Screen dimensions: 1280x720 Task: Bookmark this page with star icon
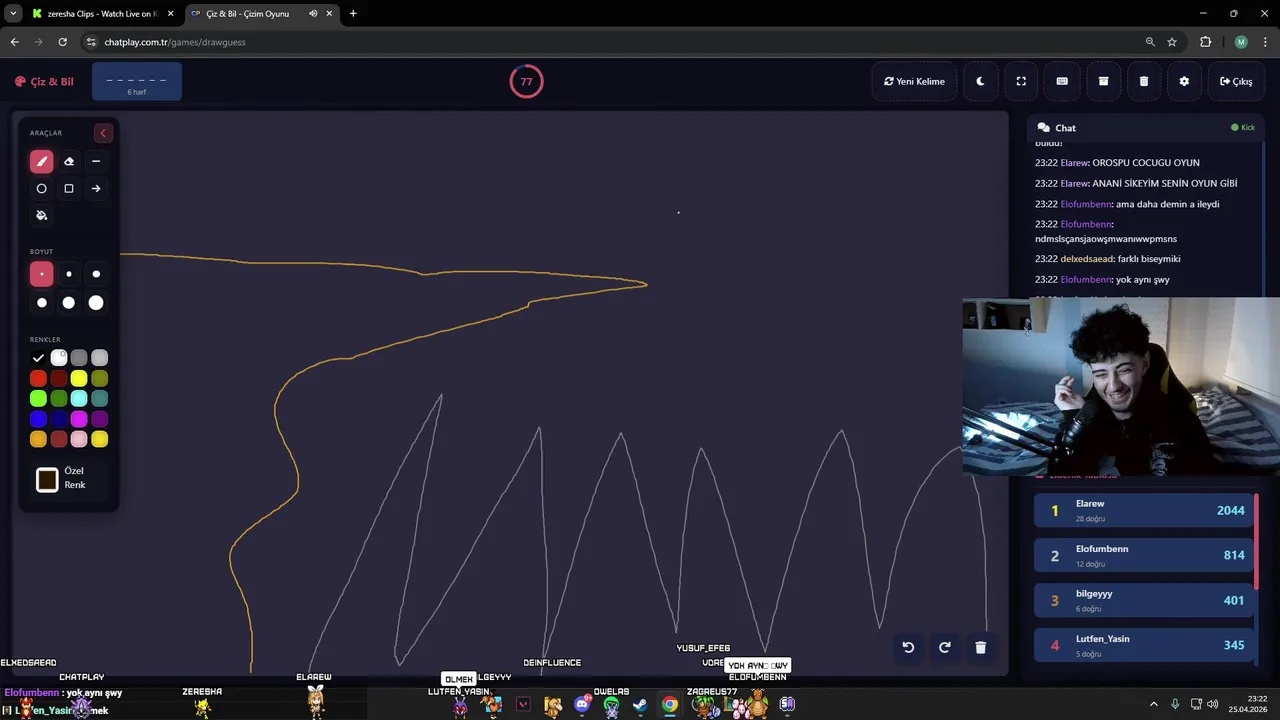pos(1172,42)
